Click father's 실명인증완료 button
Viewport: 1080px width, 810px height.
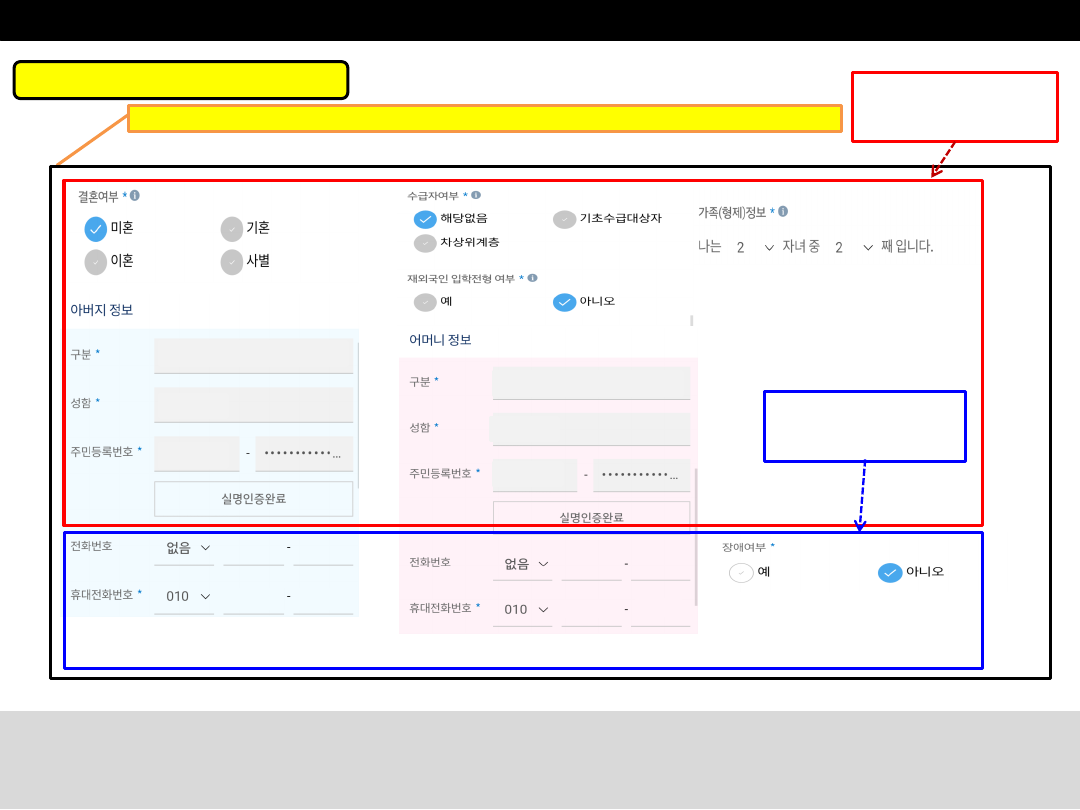coord(253,498)
